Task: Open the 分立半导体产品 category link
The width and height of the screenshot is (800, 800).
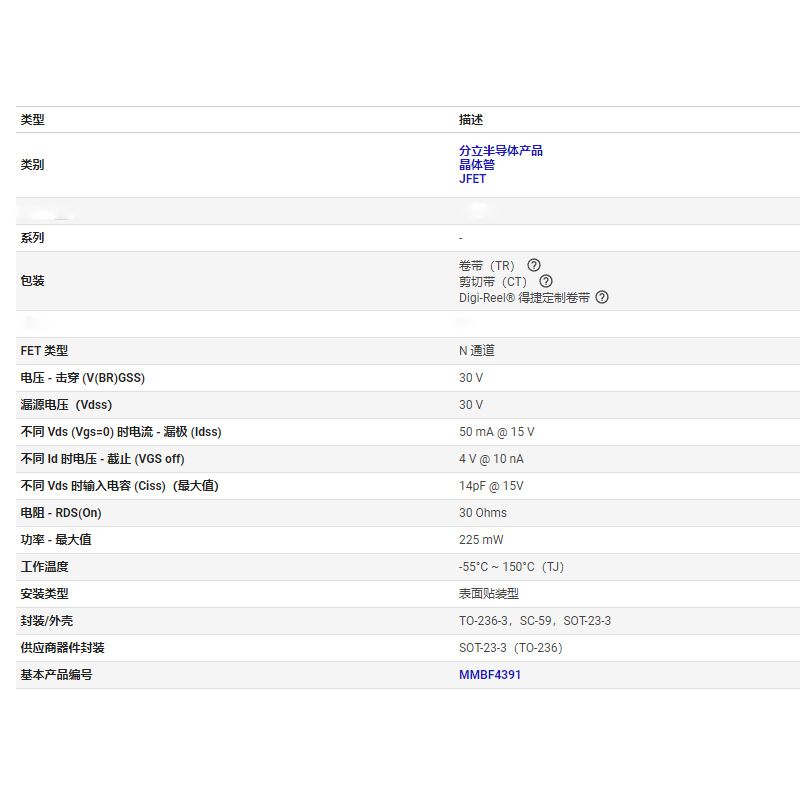Action: point(501,151)
